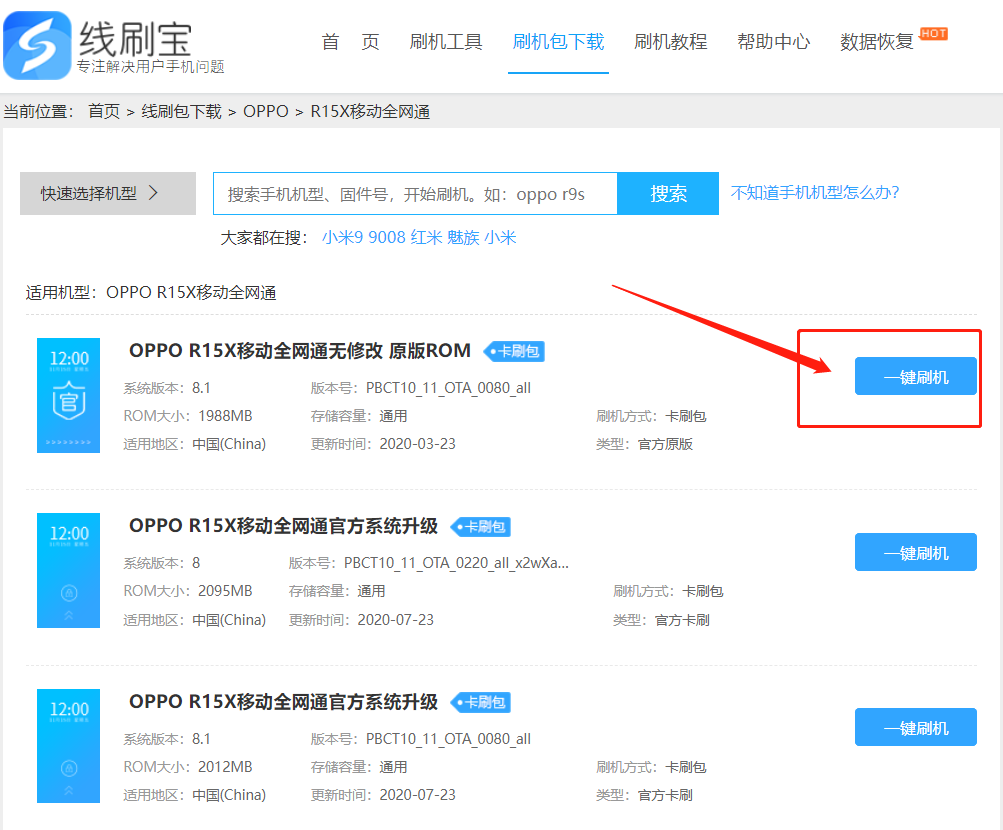Open the 首页 navigation tab
The image size is (1003, 830).
[x=350, y=42]
